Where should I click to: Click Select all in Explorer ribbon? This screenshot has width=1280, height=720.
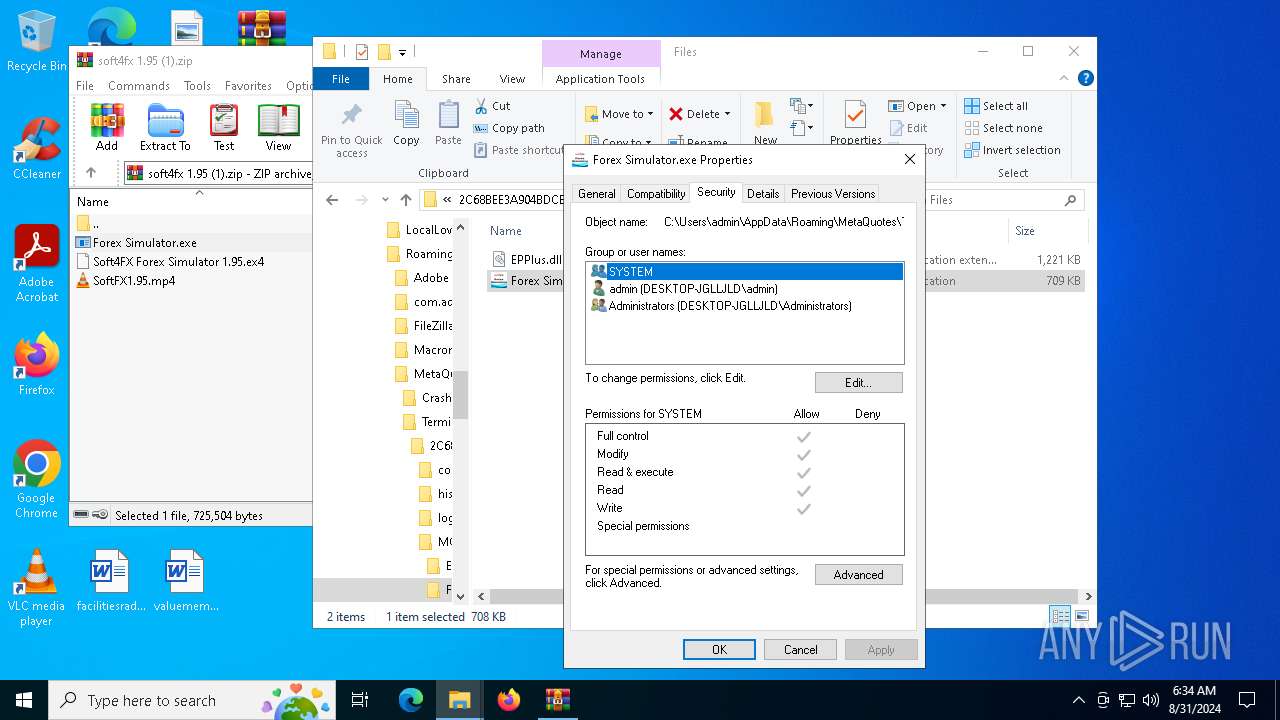click(x=996, y=106)
